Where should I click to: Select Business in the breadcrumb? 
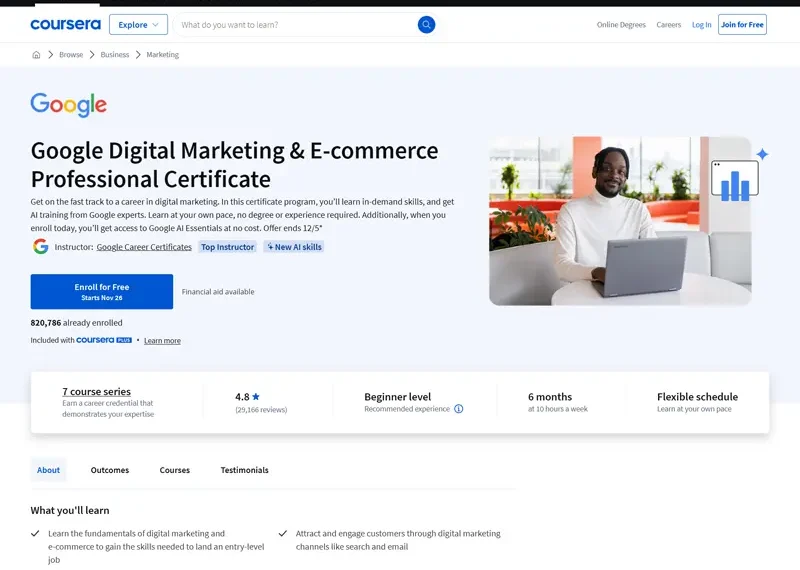click(115, 55)
